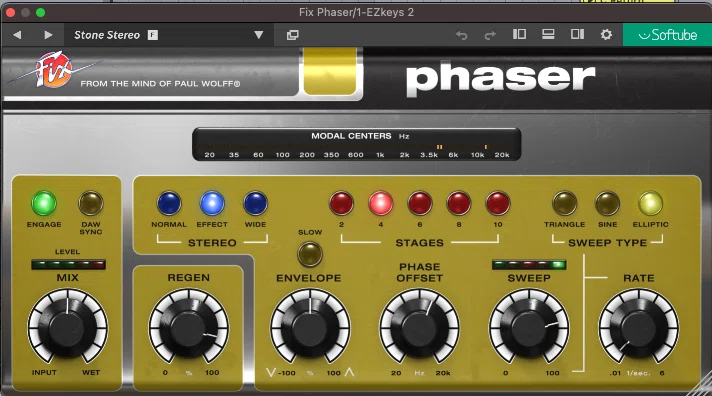Select Sine sweep type

click(608, 203)
